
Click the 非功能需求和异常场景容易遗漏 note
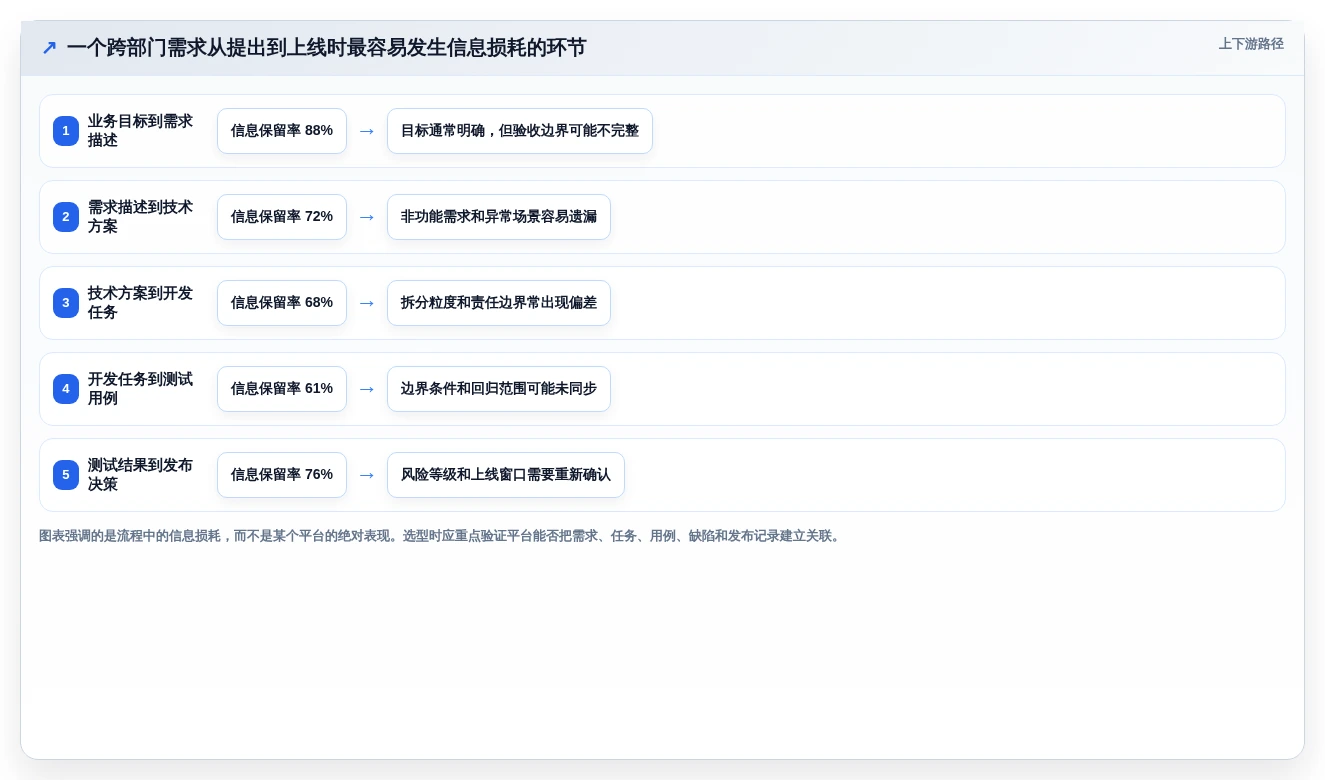[499, 217]
